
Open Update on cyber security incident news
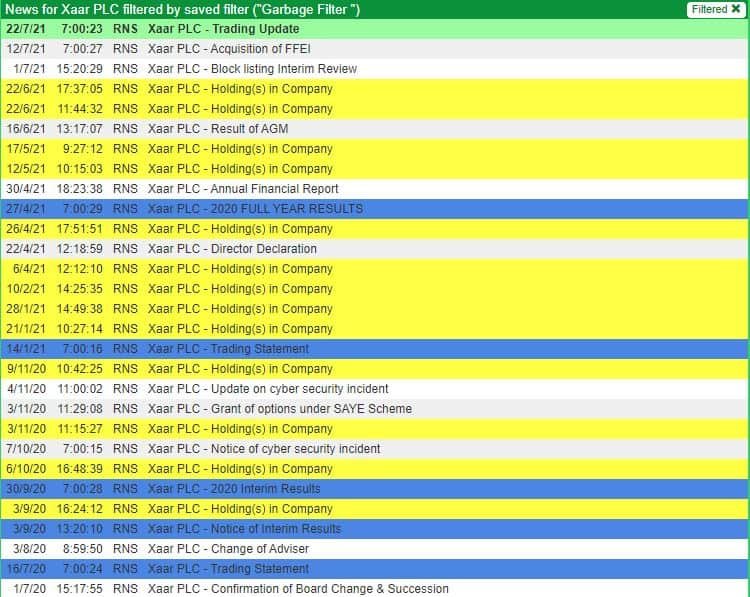pos(375,389)
